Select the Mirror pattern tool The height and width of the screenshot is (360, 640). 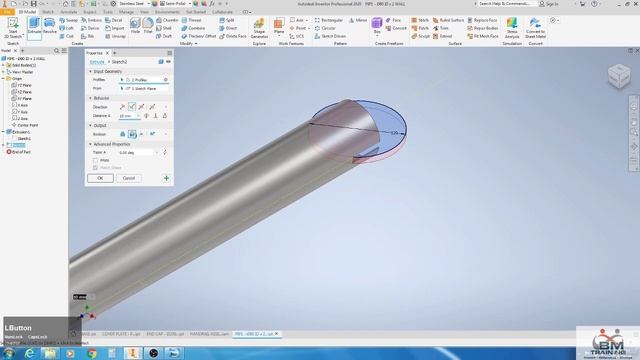pos(358,20)
